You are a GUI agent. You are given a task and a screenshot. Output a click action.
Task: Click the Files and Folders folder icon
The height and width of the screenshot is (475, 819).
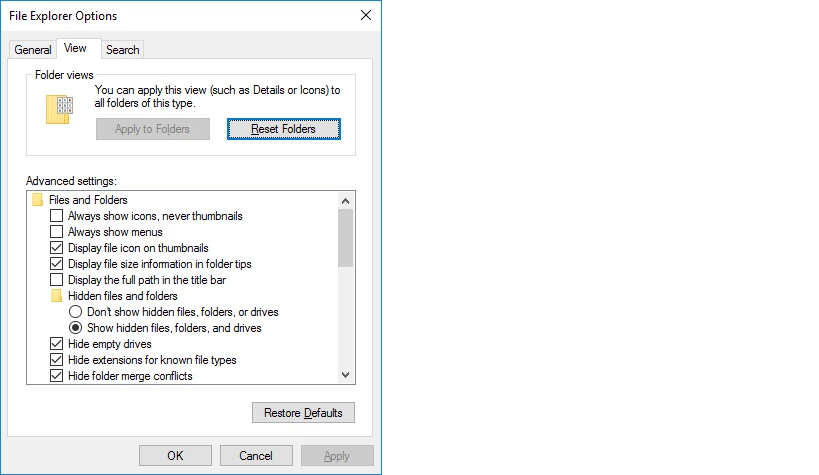[38, 200]
